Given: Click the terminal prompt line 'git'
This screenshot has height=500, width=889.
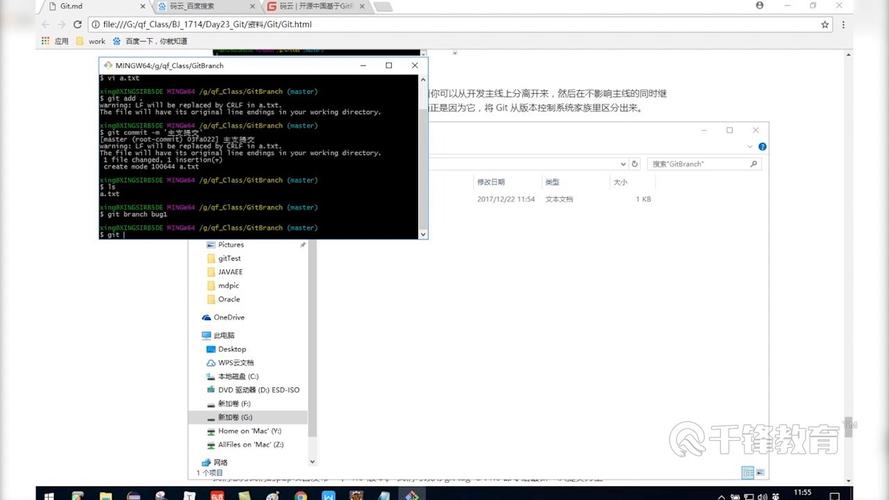Looking at the screenshot, I should [112, 235].
